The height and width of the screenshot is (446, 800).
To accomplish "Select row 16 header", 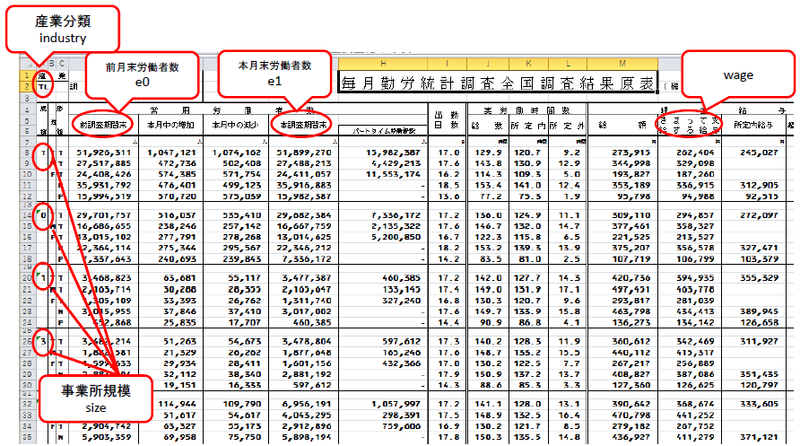I will tap(27, 237).
